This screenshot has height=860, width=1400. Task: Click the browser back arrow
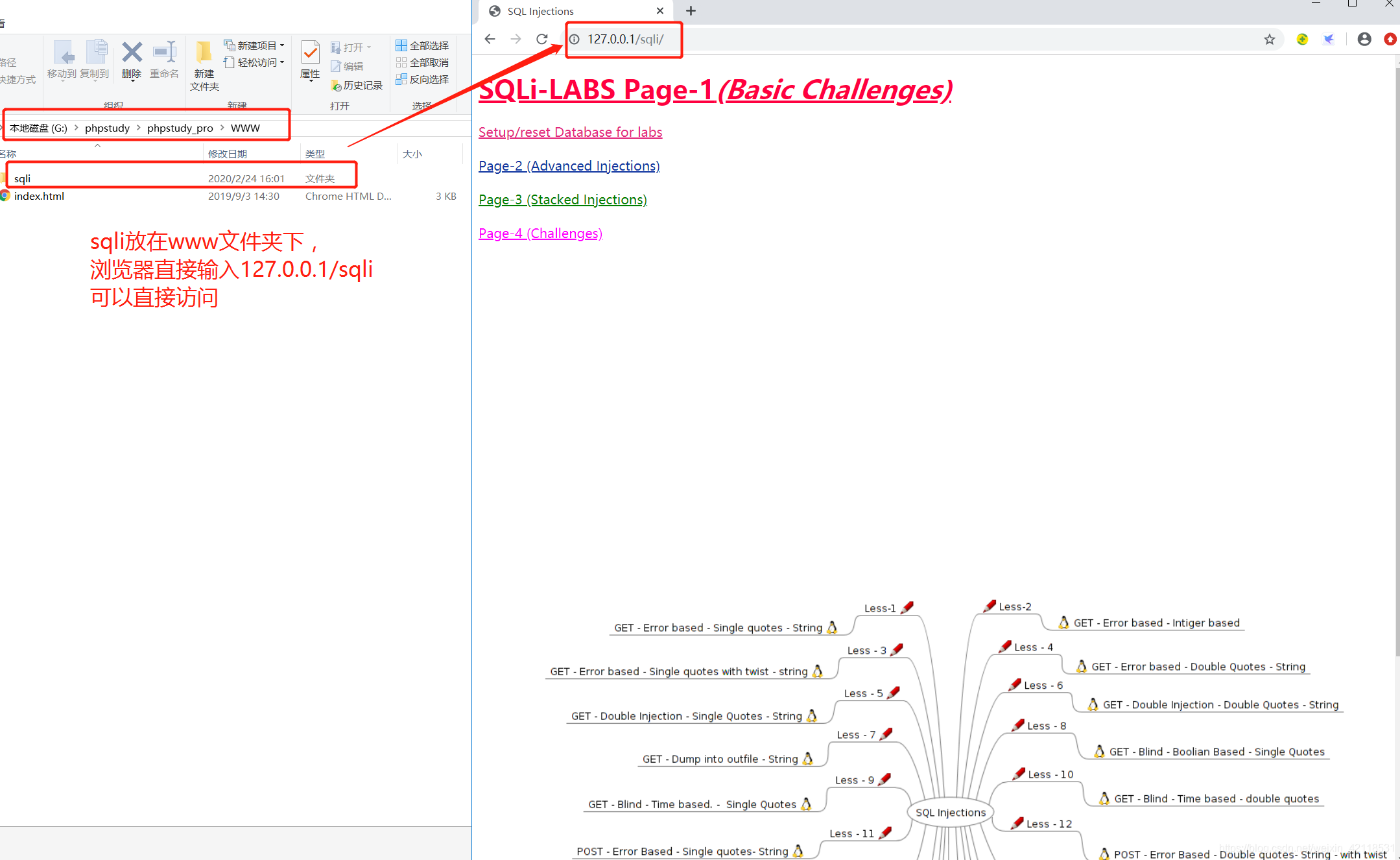tap(490, 39)
